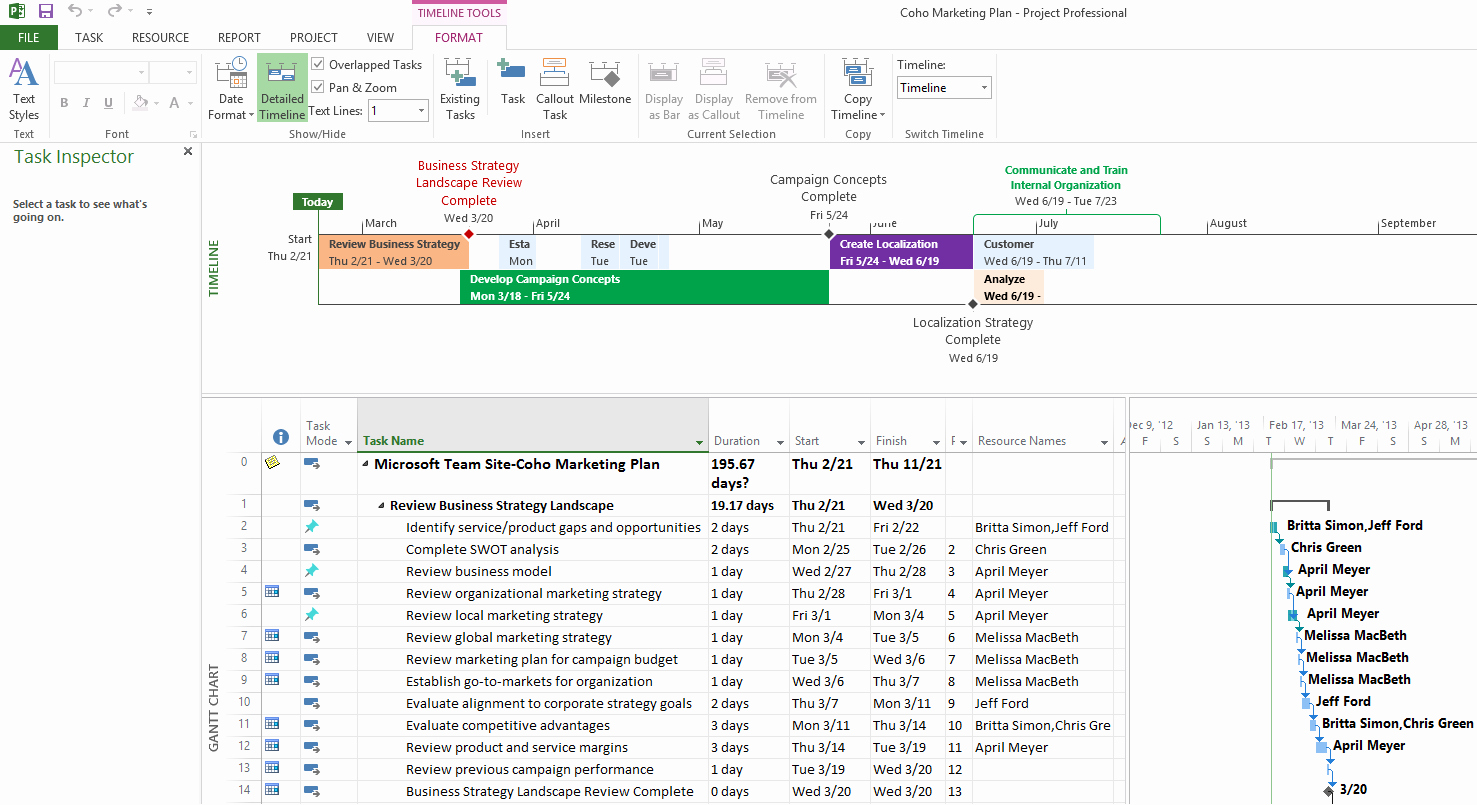The width and height of the screenshot is (1477, 805).
Task: Click the font color A button
Action: [x=175, y=103]
